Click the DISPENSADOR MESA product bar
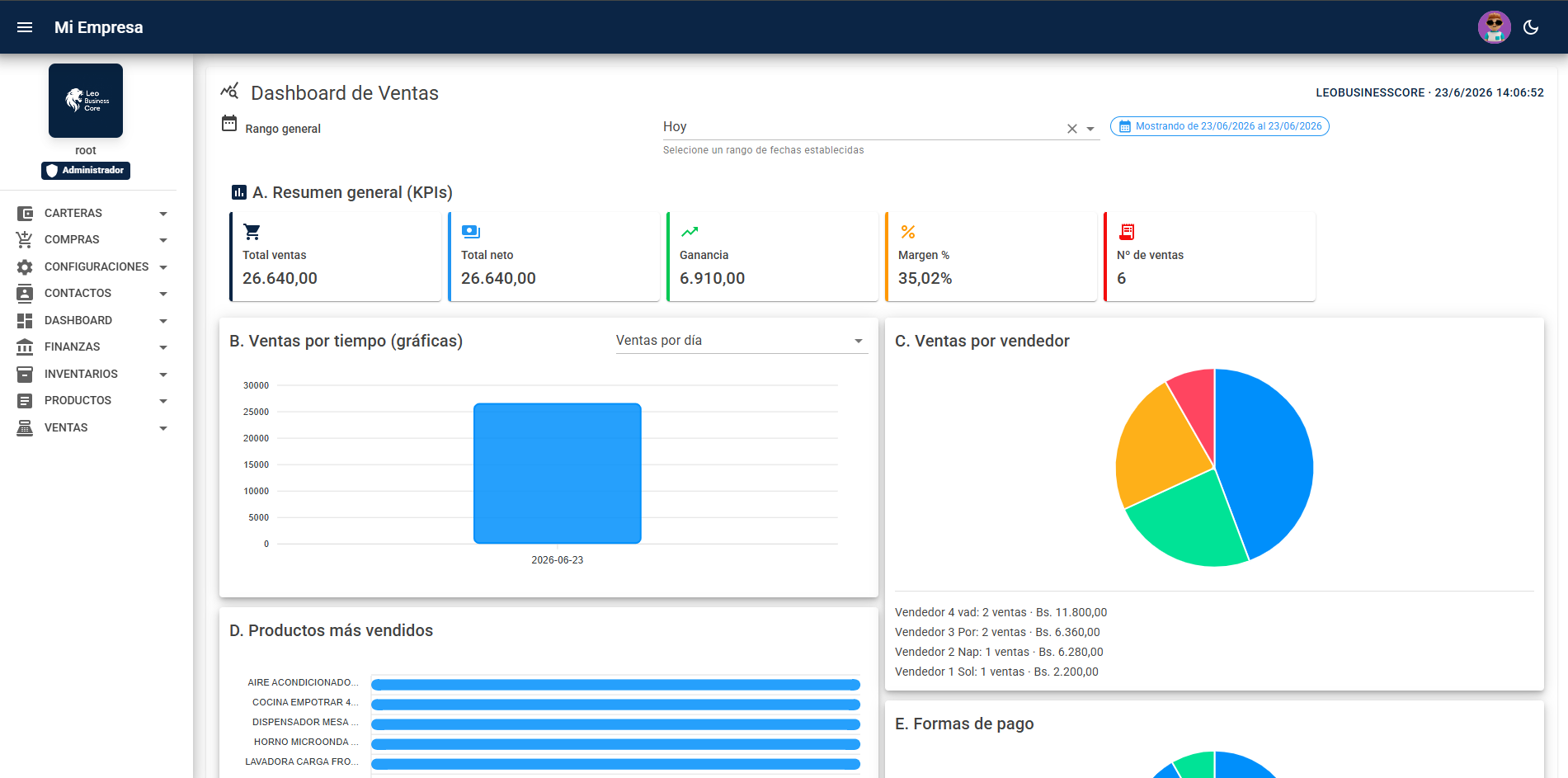Screen dimensions: 1568x778 (x=615, y=724)
